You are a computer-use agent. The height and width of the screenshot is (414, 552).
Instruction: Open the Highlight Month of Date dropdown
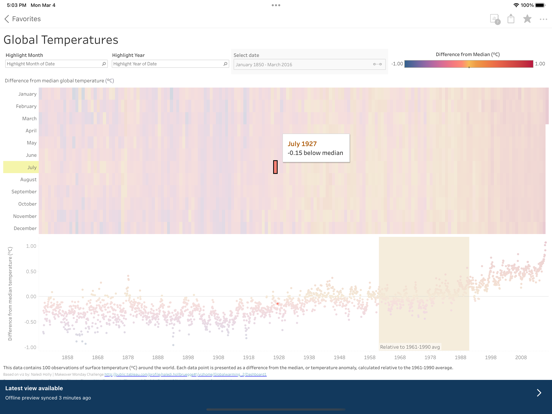pyautogui.click(x=56, y=64)
